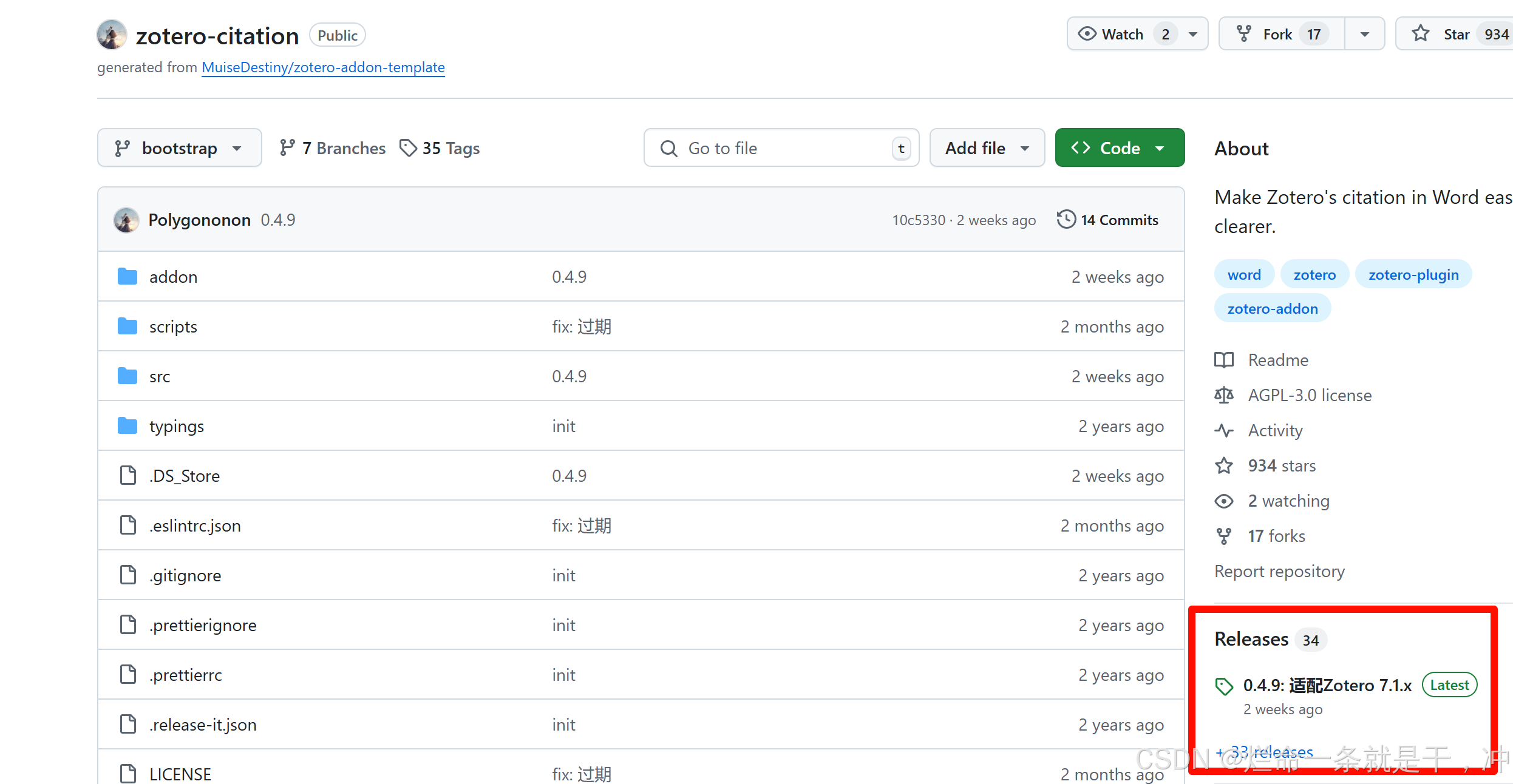Toggle Watch for this repository

(1122, 34)
